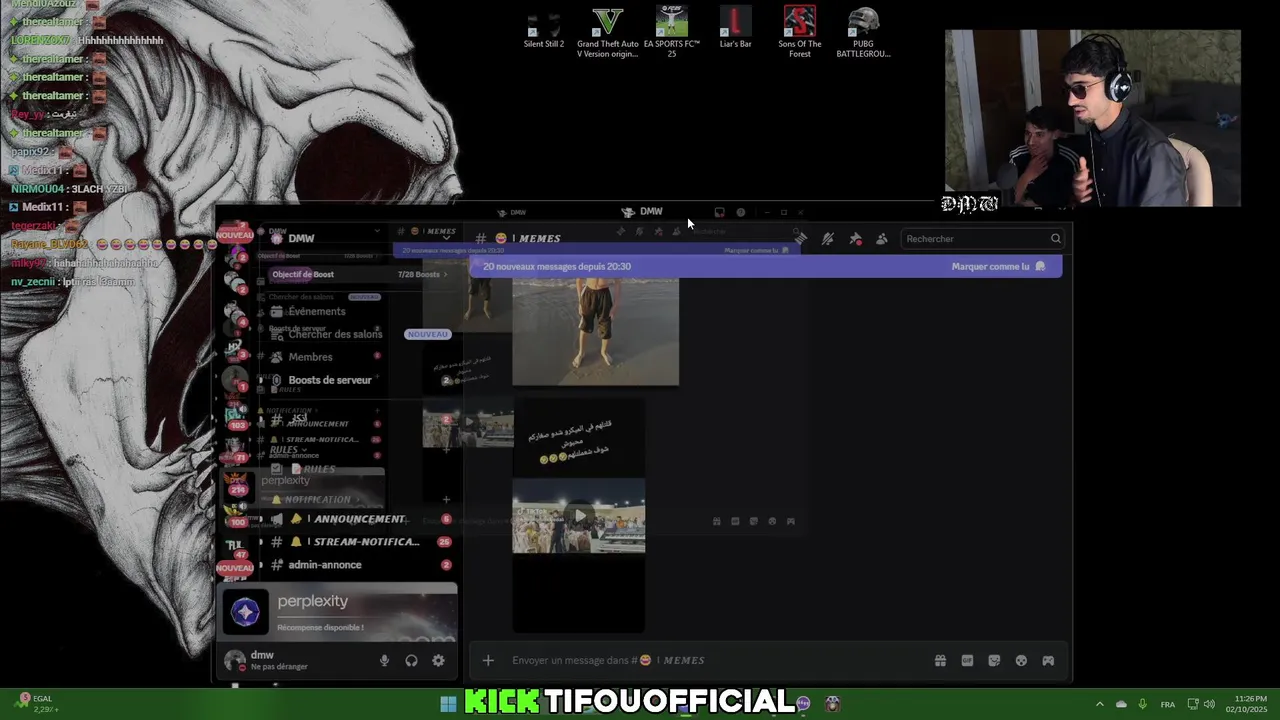Play TikTok video thumbnail in chat
Viewport: 1280px width, 720px height.
(x=579, y=516)
